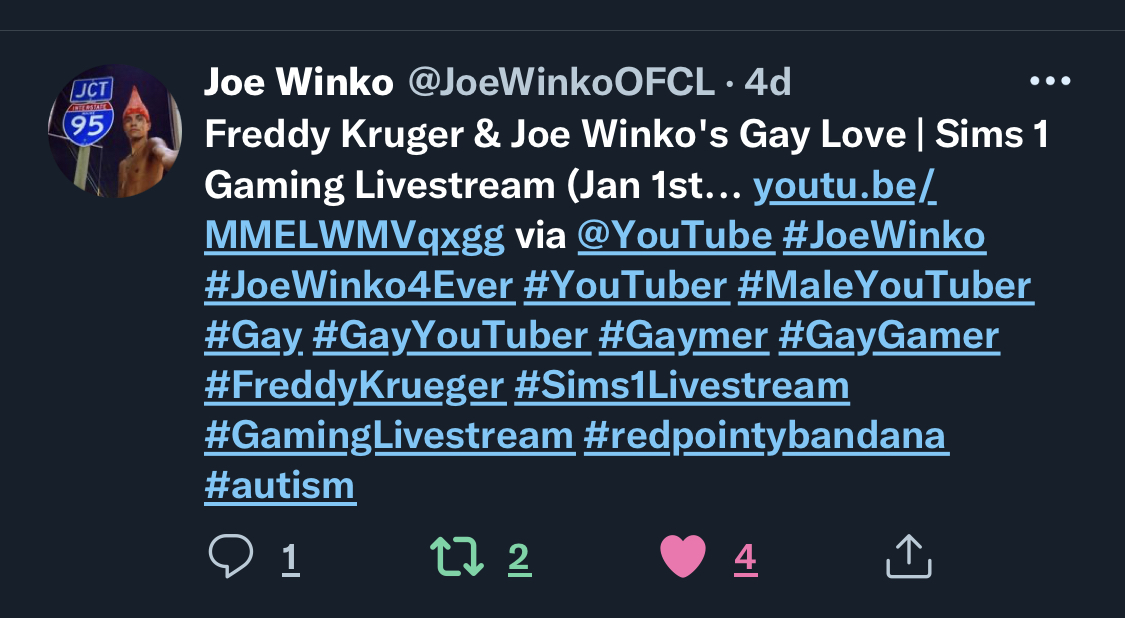Viewport: 1125px width, 618px height.
Task: Open Joe Winko's profile avatar picture
Action: coord(115,131)
